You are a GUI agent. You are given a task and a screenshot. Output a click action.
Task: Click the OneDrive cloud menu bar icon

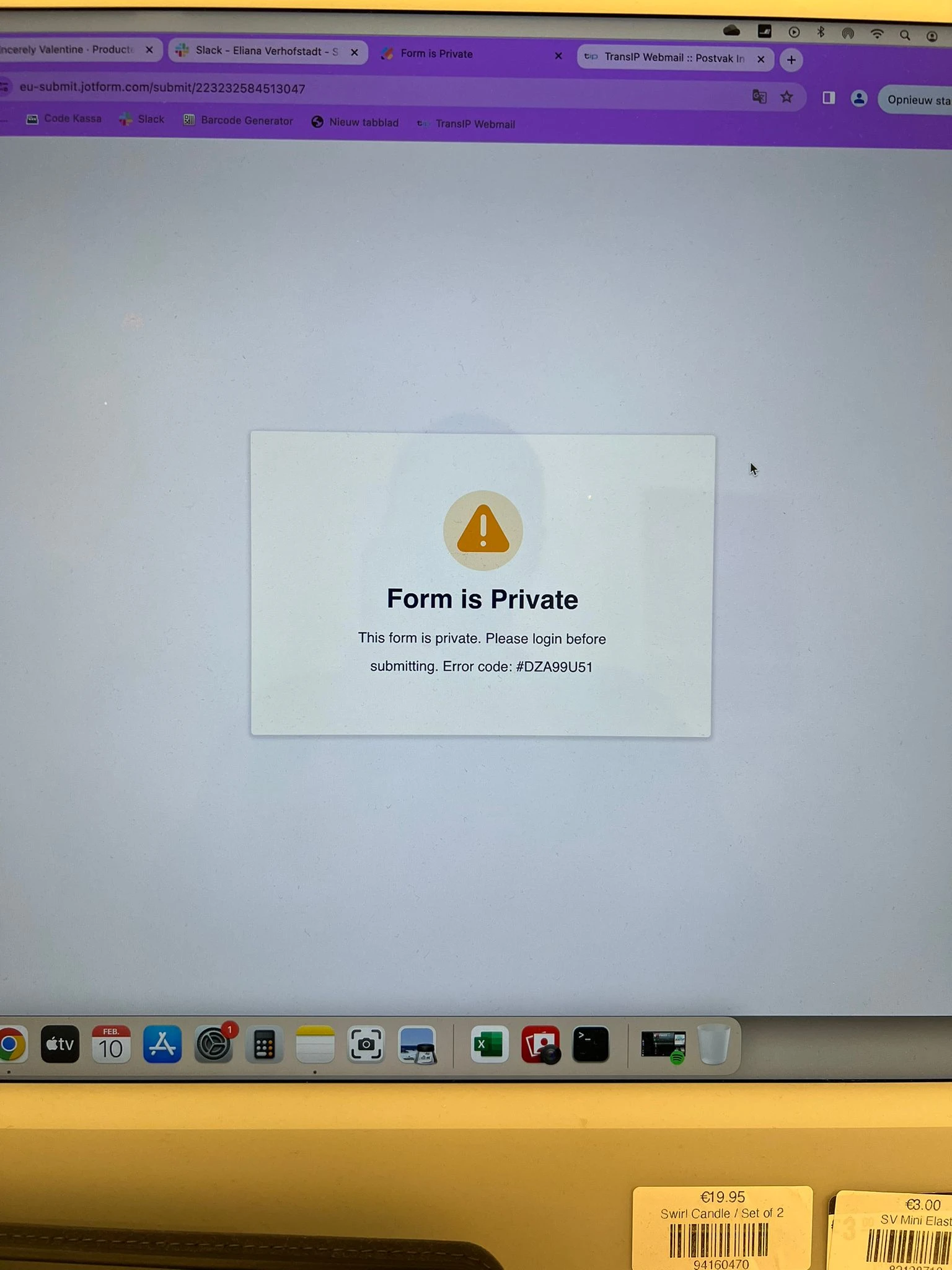[731, 30]
